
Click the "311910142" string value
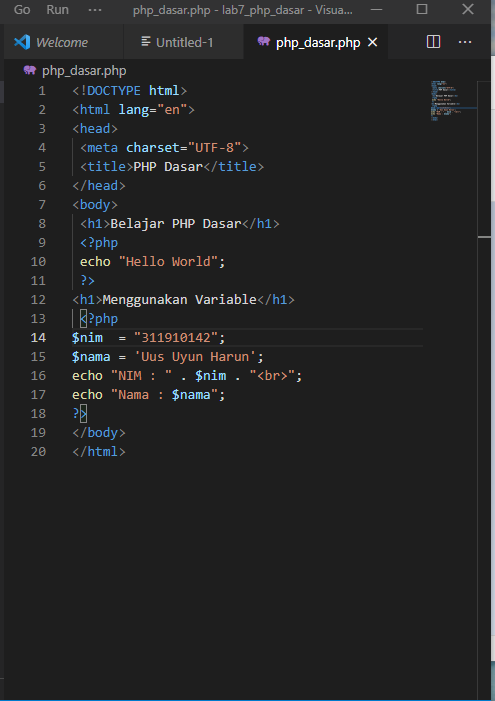pyautogui.click(x=176, y=338)
